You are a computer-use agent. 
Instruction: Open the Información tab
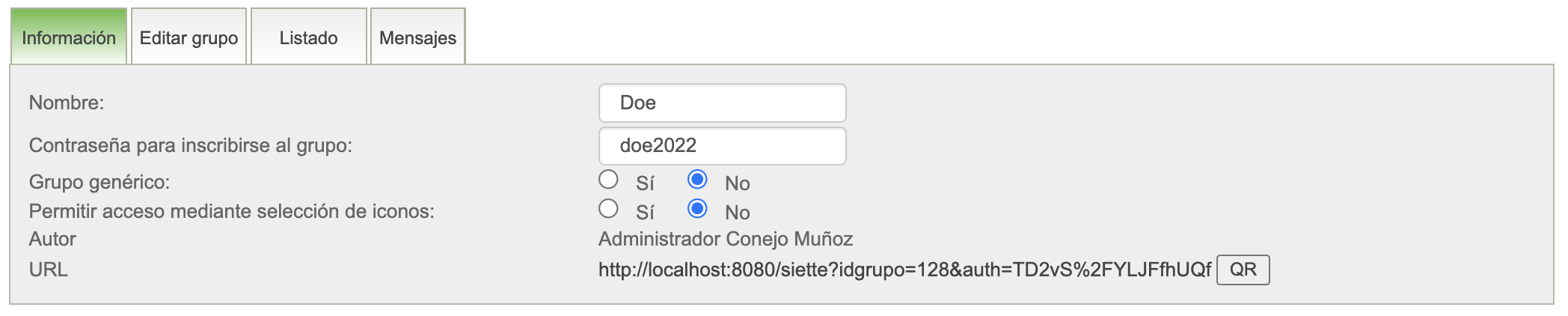click(69, 38)
